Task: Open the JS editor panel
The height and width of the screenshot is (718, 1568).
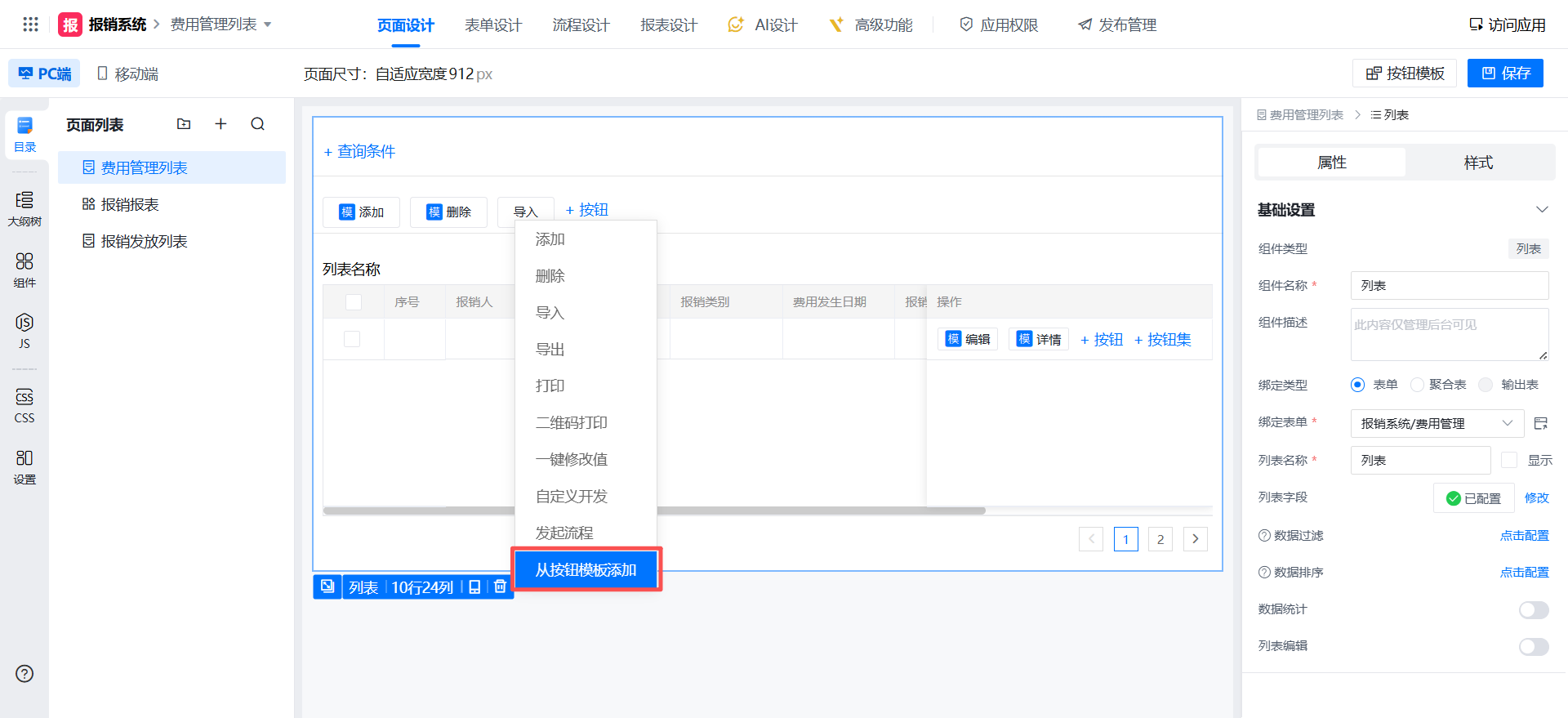Action: (x=24, y=331)
